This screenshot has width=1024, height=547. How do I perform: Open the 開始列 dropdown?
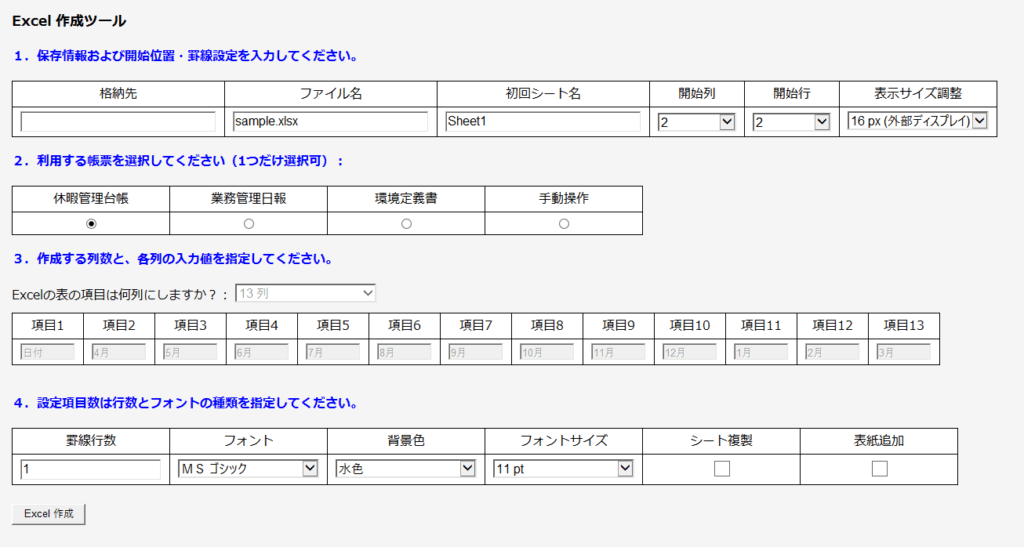[x=697, y=122]
